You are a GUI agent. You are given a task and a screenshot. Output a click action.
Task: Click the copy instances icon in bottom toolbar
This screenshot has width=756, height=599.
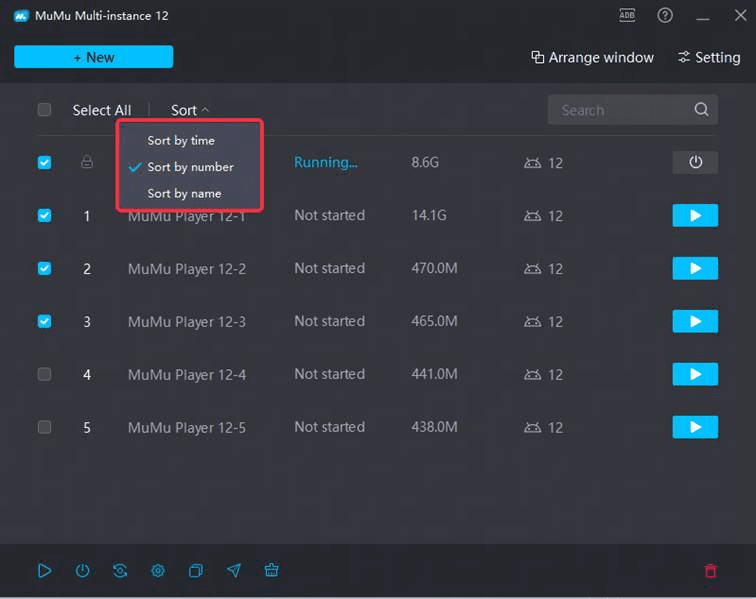click(x=196, y=570)
